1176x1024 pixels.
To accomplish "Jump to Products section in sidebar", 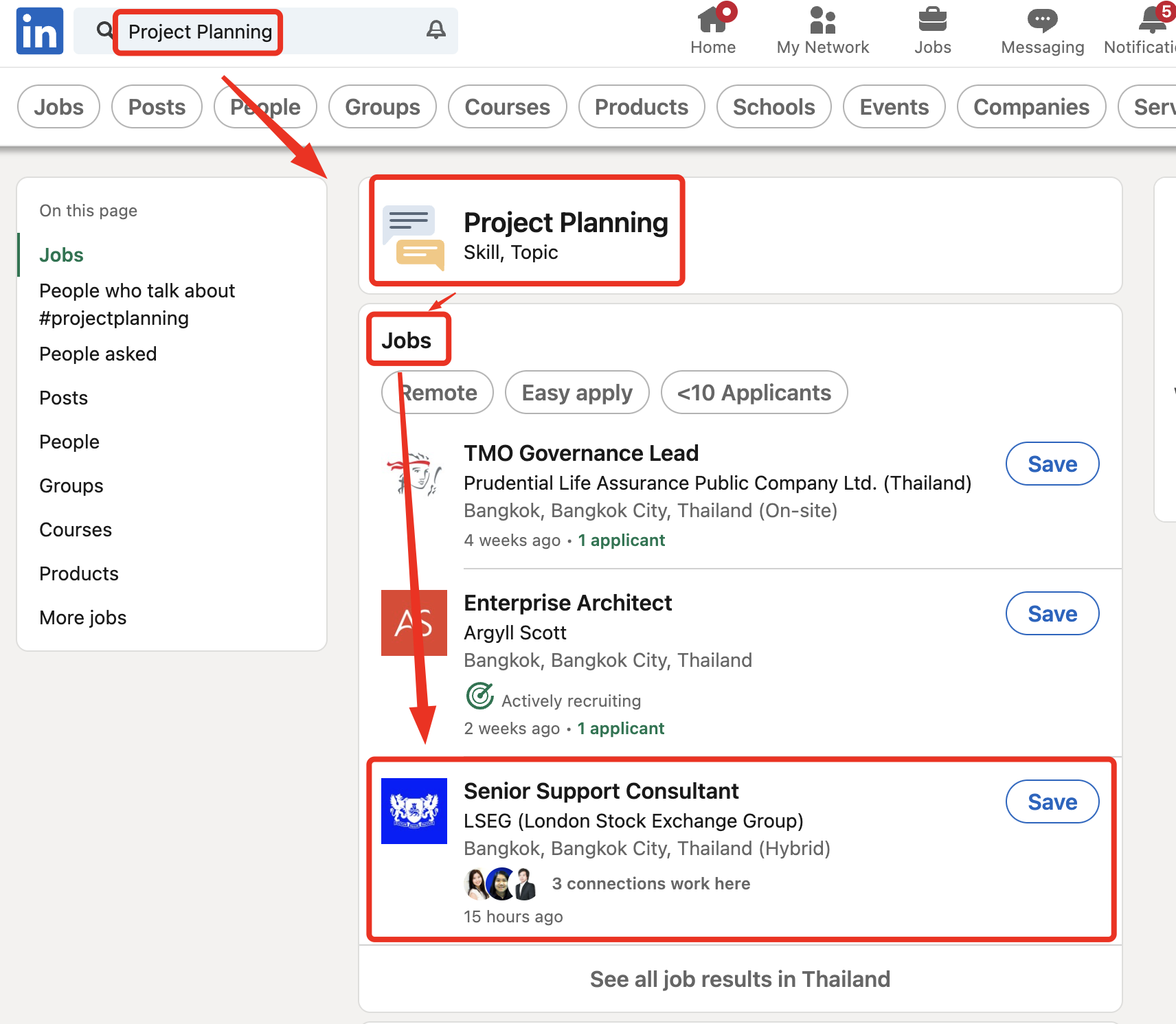I will (79, 573).
